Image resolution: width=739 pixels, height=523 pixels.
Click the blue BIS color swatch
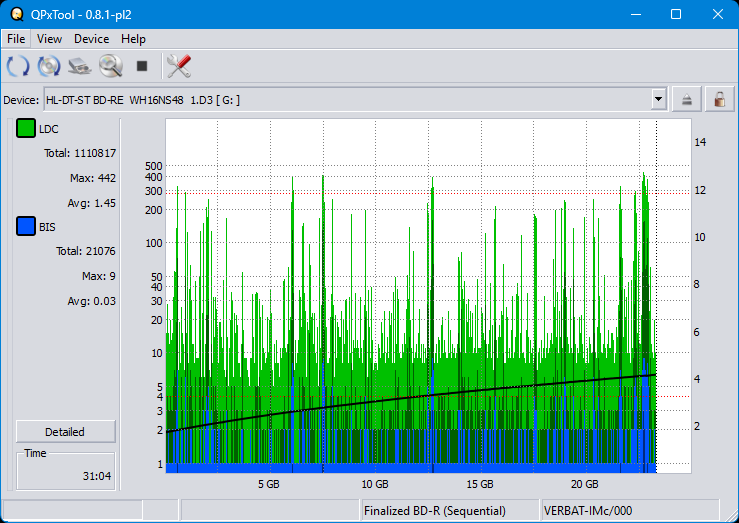(x=26, y=227)
